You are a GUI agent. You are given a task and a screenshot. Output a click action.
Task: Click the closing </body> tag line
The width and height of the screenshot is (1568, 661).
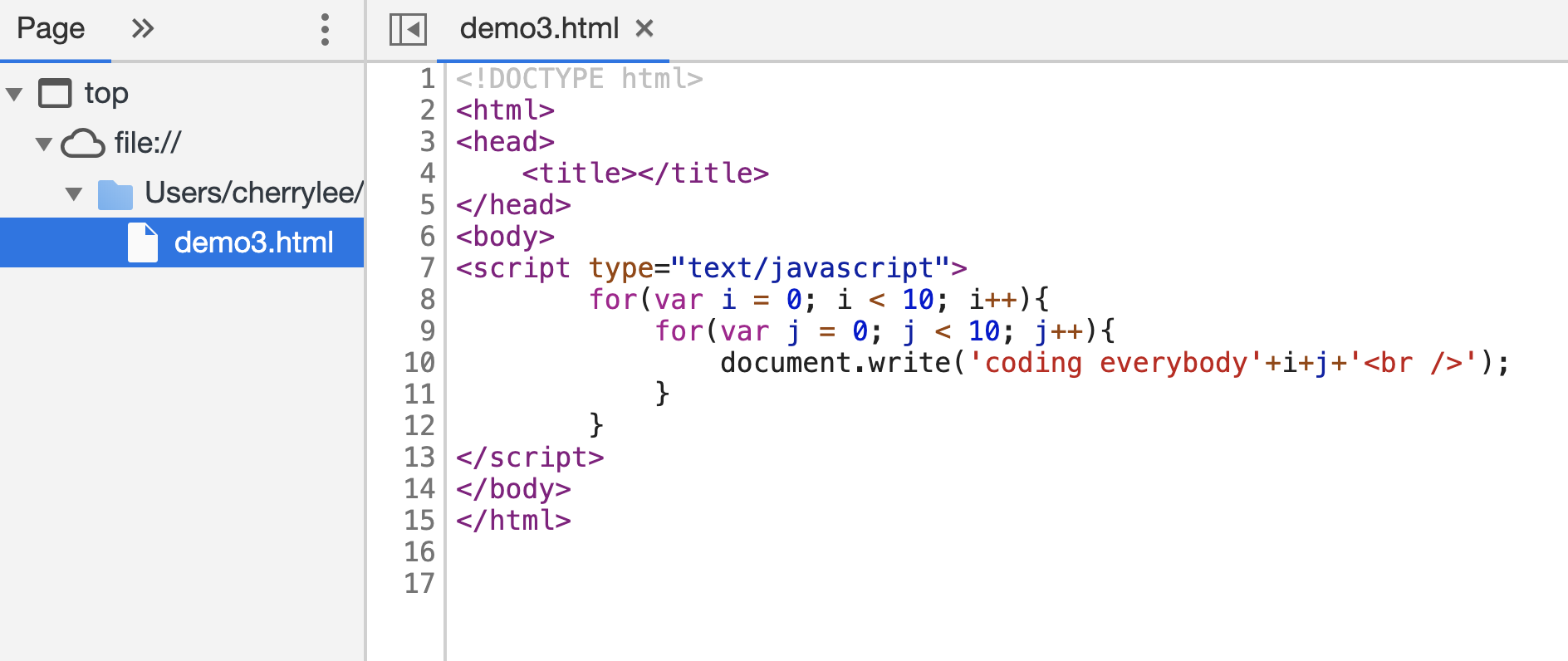pos(513,488)
